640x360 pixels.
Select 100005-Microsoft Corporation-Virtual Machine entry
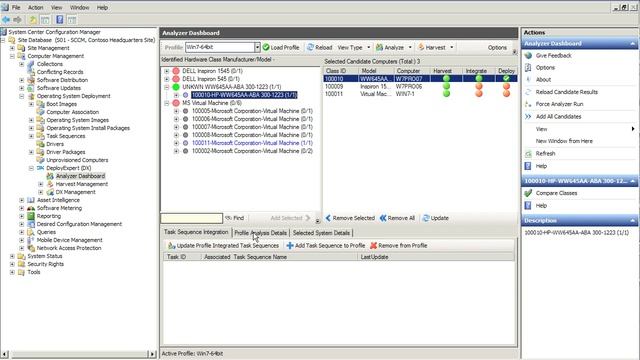(252, 111)
